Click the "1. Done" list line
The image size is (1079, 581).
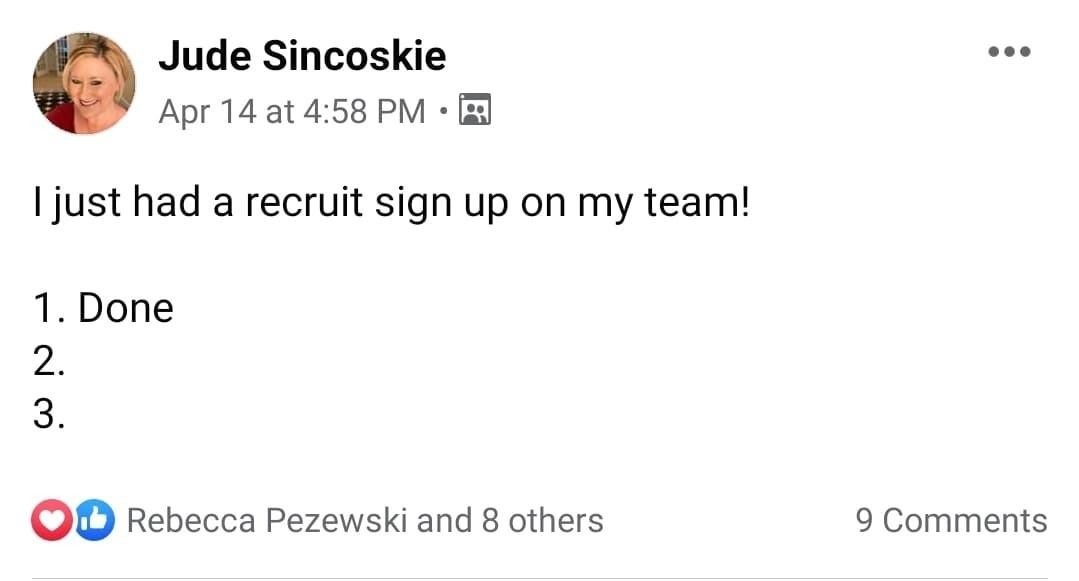103,308
